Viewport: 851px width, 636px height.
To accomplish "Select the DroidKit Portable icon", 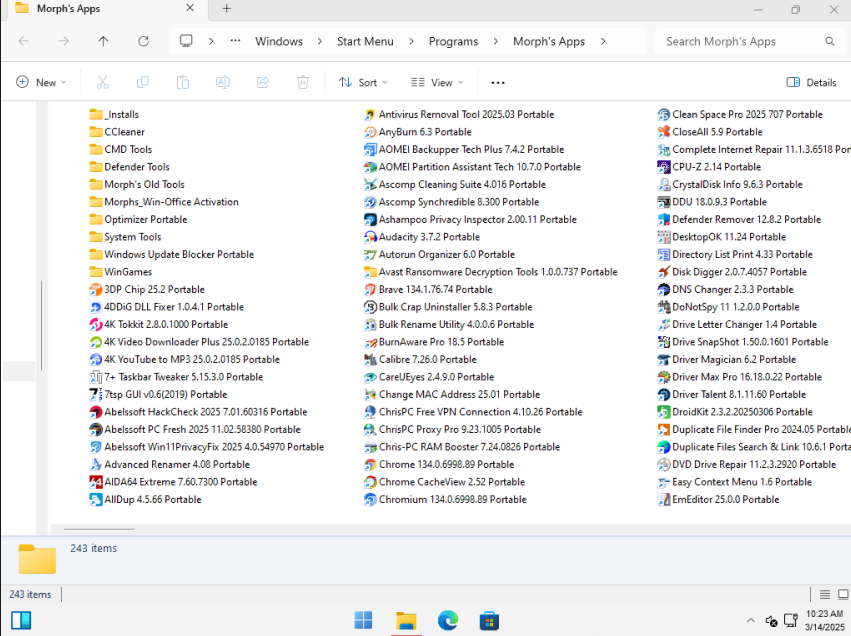I will pyautogui.click(x=663, y=412).
